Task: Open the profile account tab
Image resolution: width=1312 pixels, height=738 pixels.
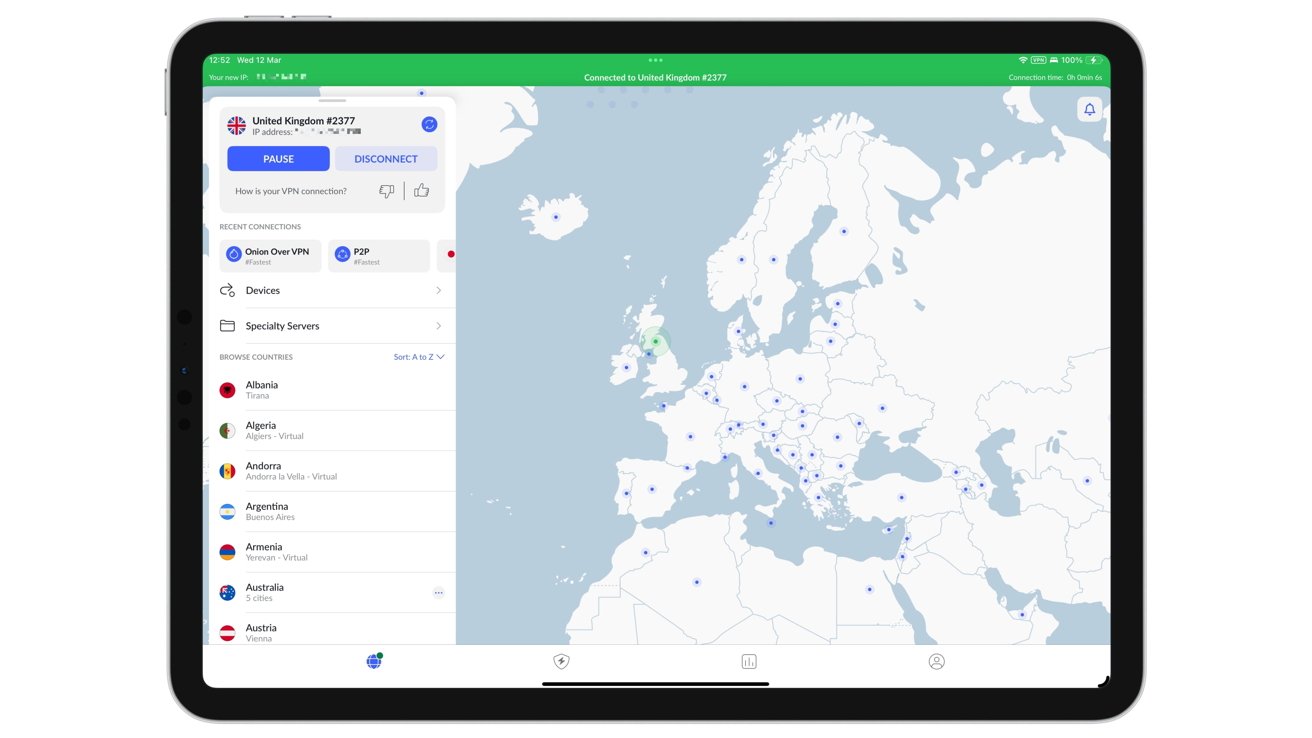Action: click(x=936, y=661)
